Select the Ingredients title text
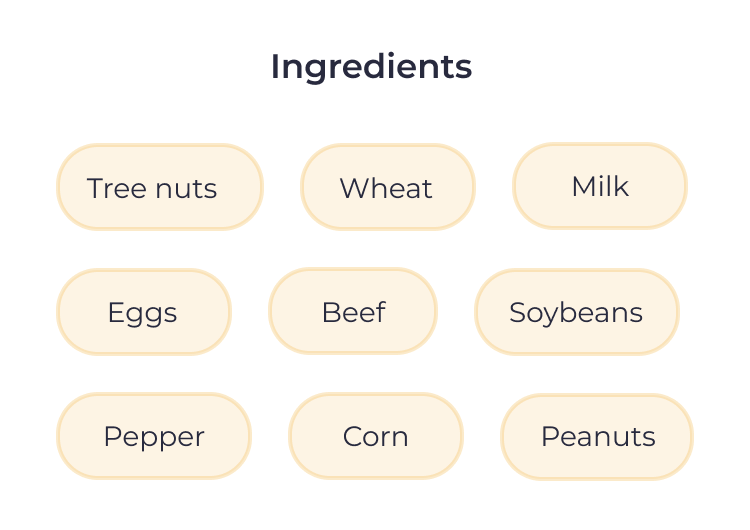Image resolution: width=750 pixels, height=530 pixels. tap(371, 67)
